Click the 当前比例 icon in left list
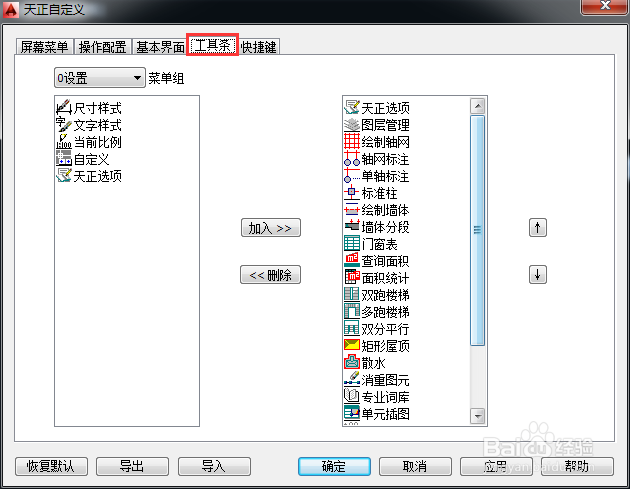 (63, 142)
